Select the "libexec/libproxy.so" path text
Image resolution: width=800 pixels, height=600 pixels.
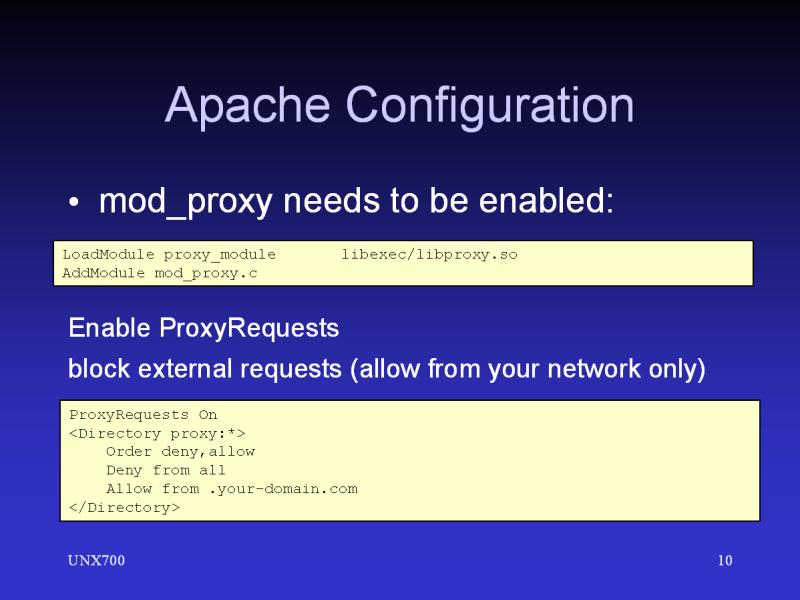429,255
